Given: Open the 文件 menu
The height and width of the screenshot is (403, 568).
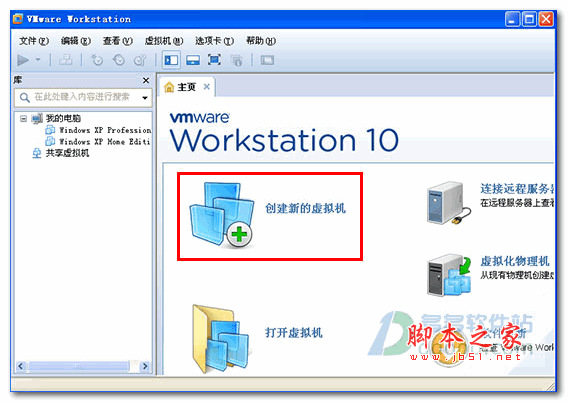Looking at the screenshot, I should click(x=34, y=41).
